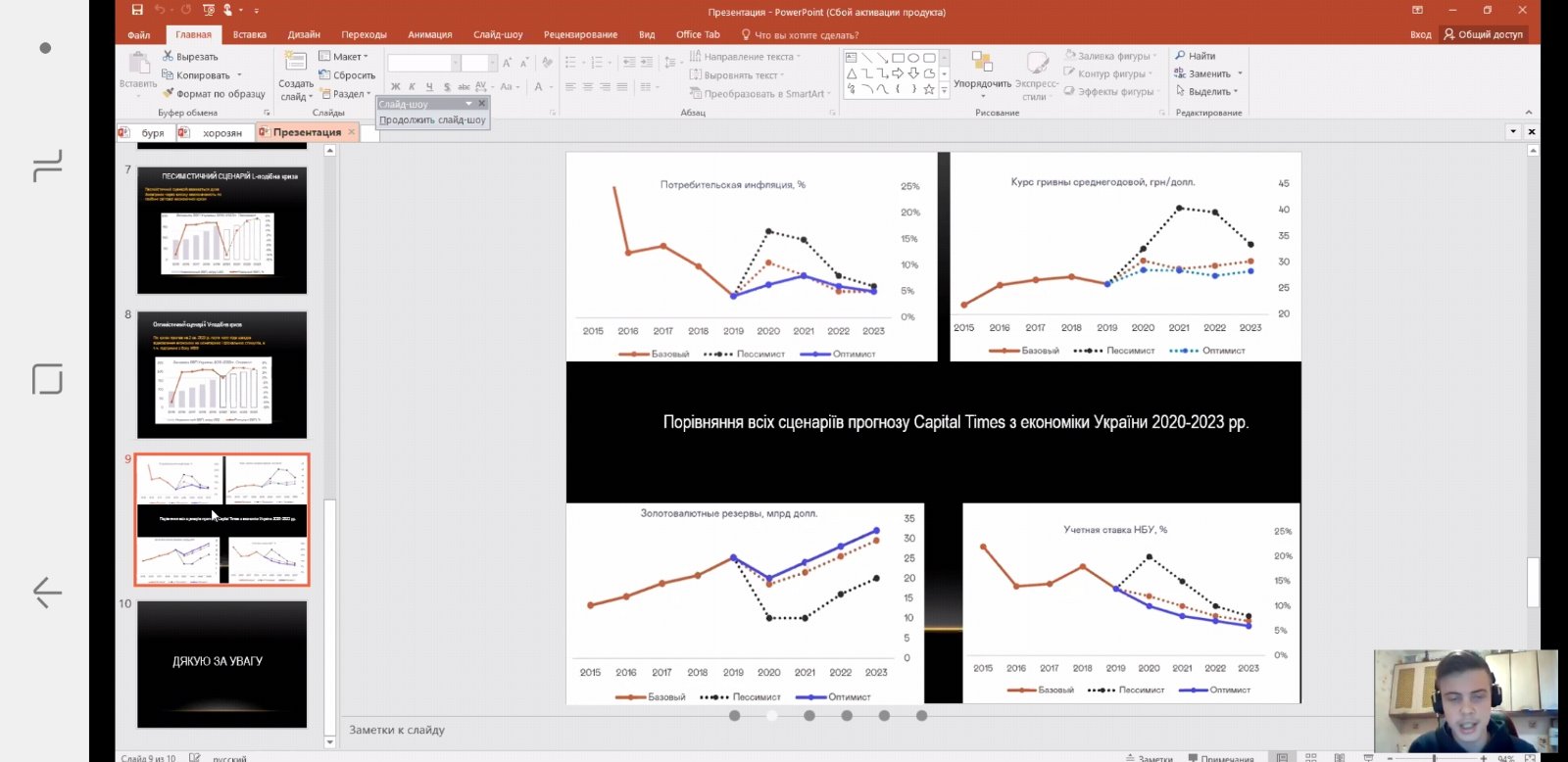1568x762 pixels.
Task: Select the triangle shape in shapes gallery
Action: 851,73
